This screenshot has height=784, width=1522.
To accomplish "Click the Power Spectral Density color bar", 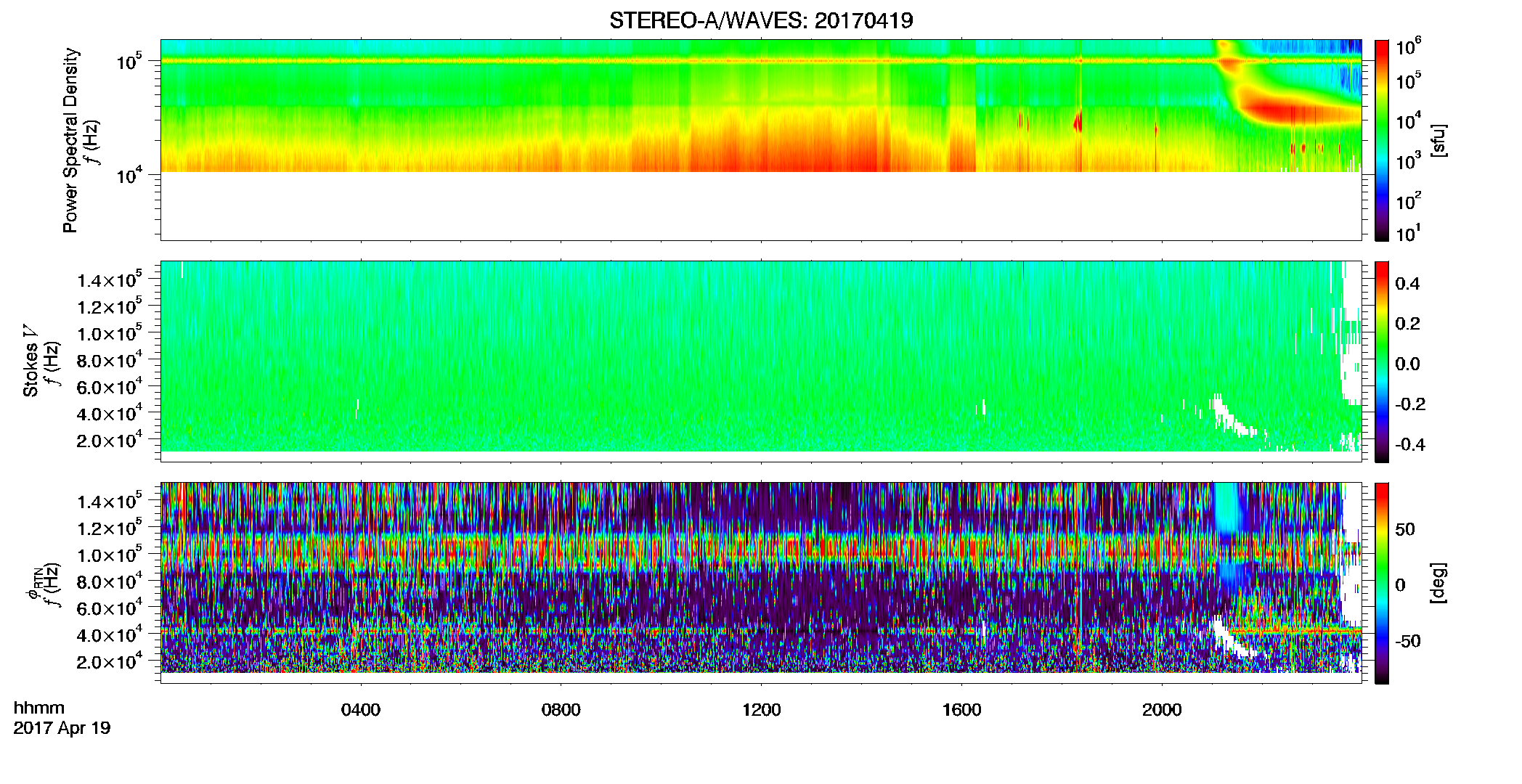I will 1382,140.
